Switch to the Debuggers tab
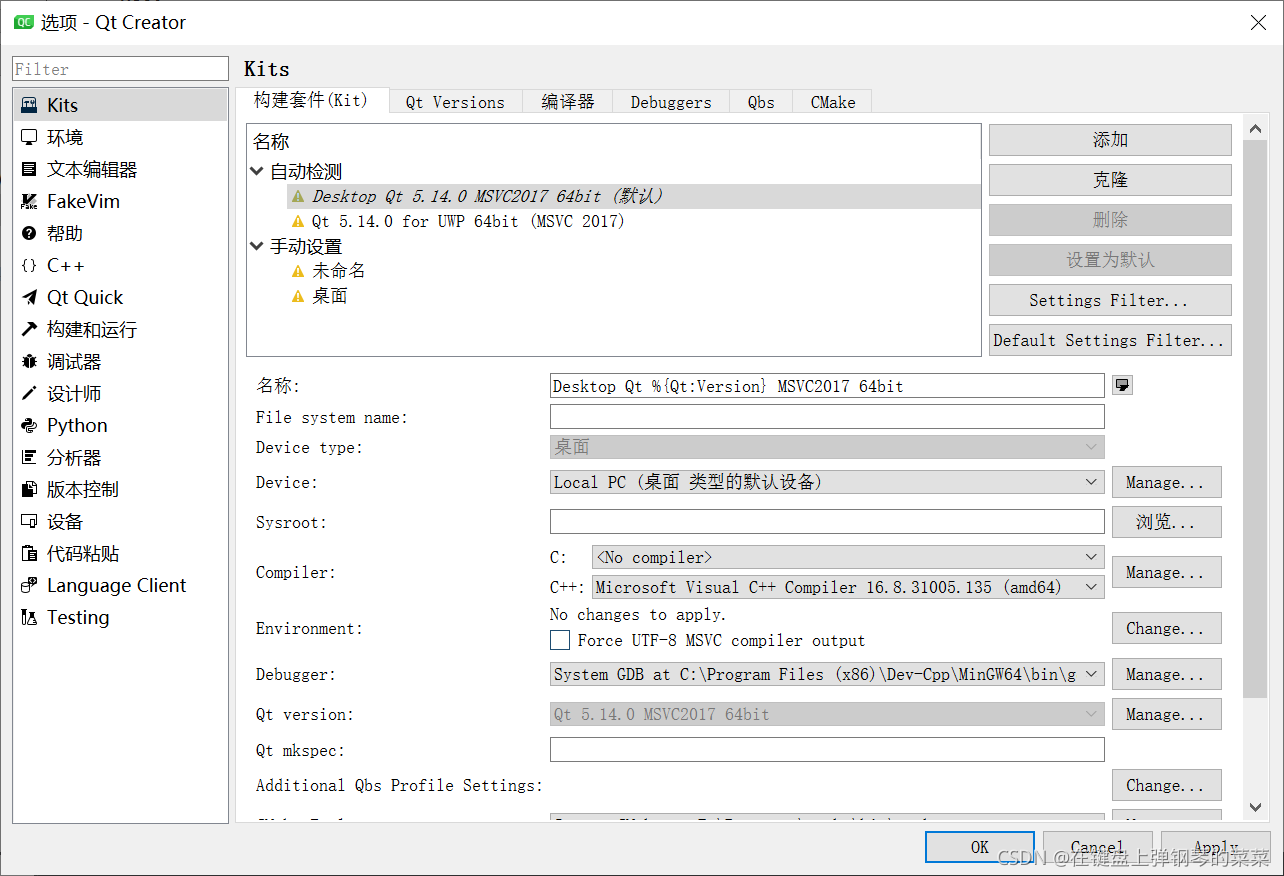The width and height of the screenshot is (1284, 876). point(671,102)
